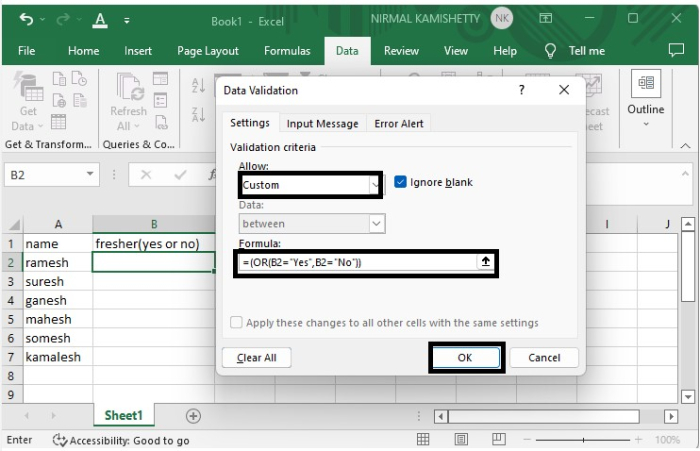The image size is (700, 451).
Task: Switch to Page Break Preview icon
Action: pyautogui.click(x=499, y=439)
